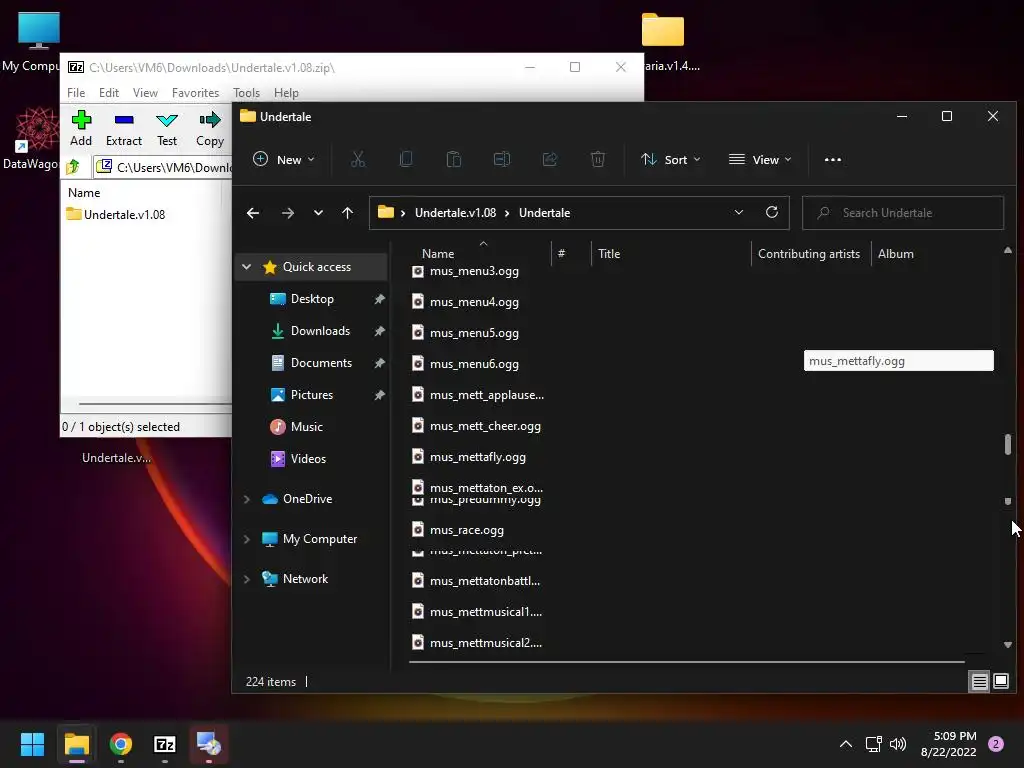The height and width of the screenshot is (768, 1024).
Task: Open Pictures in Quick access
Action: coord(312,394)
